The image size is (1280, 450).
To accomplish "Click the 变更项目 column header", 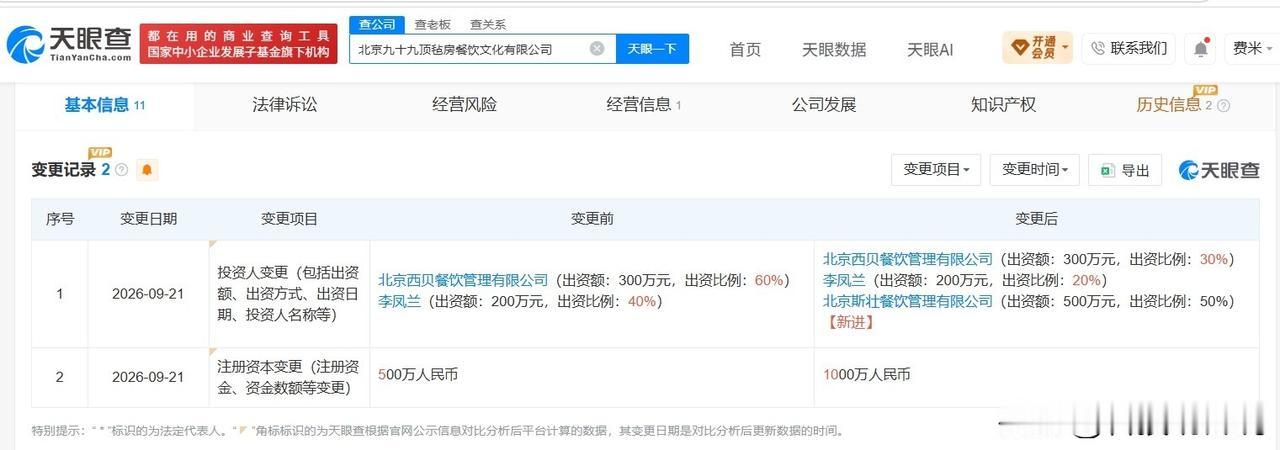I will click(289, 219).
